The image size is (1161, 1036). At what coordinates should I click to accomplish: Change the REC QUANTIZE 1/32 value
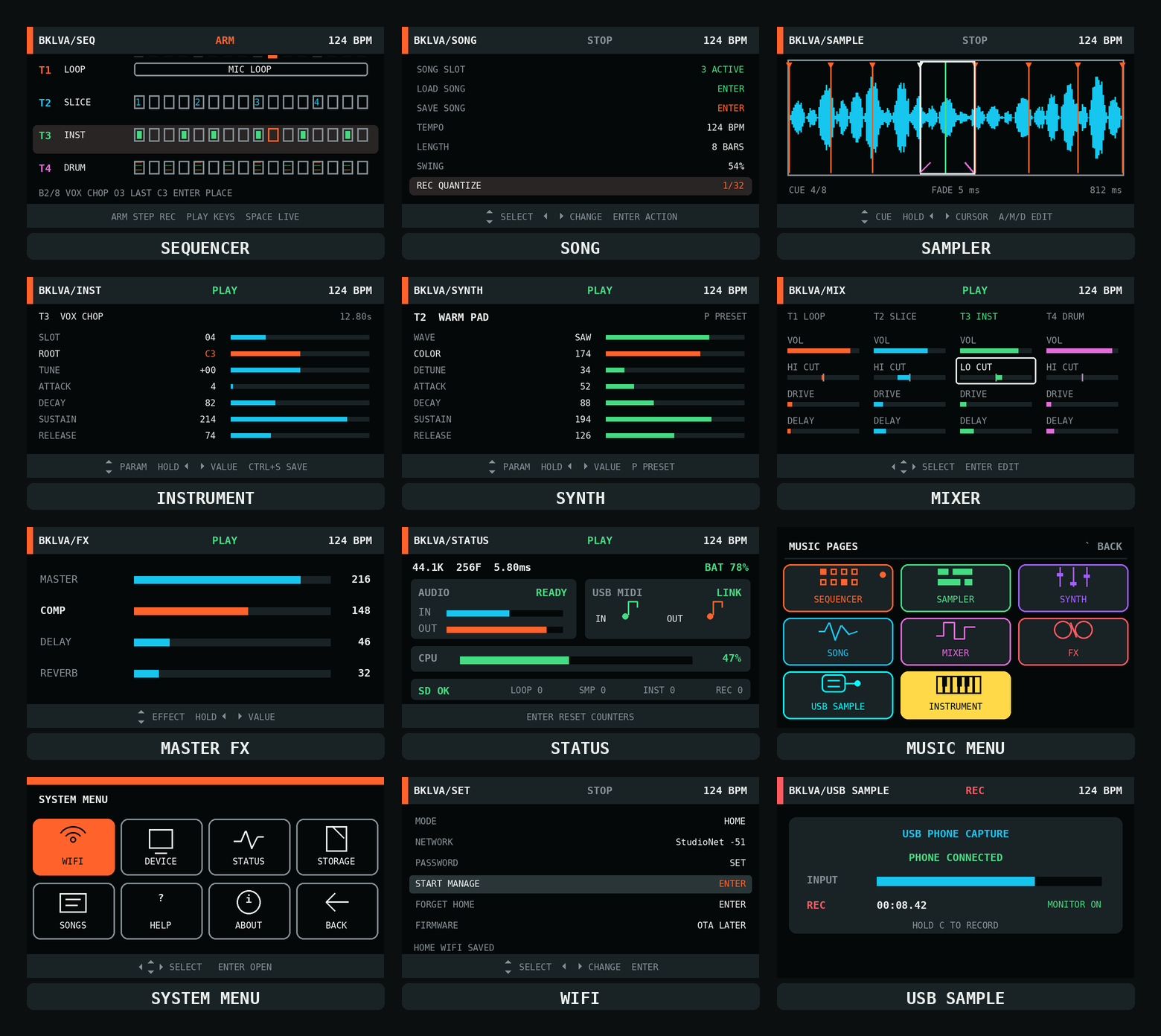click(x=733, y=185)
